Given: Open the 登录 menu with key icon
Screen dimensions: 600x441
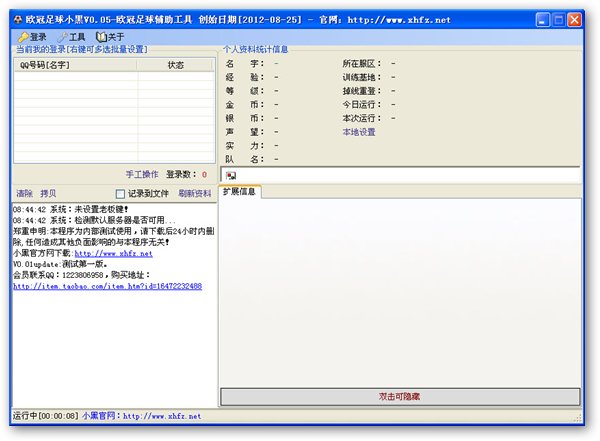Looking at the screenshot, I should coord(33,37).
